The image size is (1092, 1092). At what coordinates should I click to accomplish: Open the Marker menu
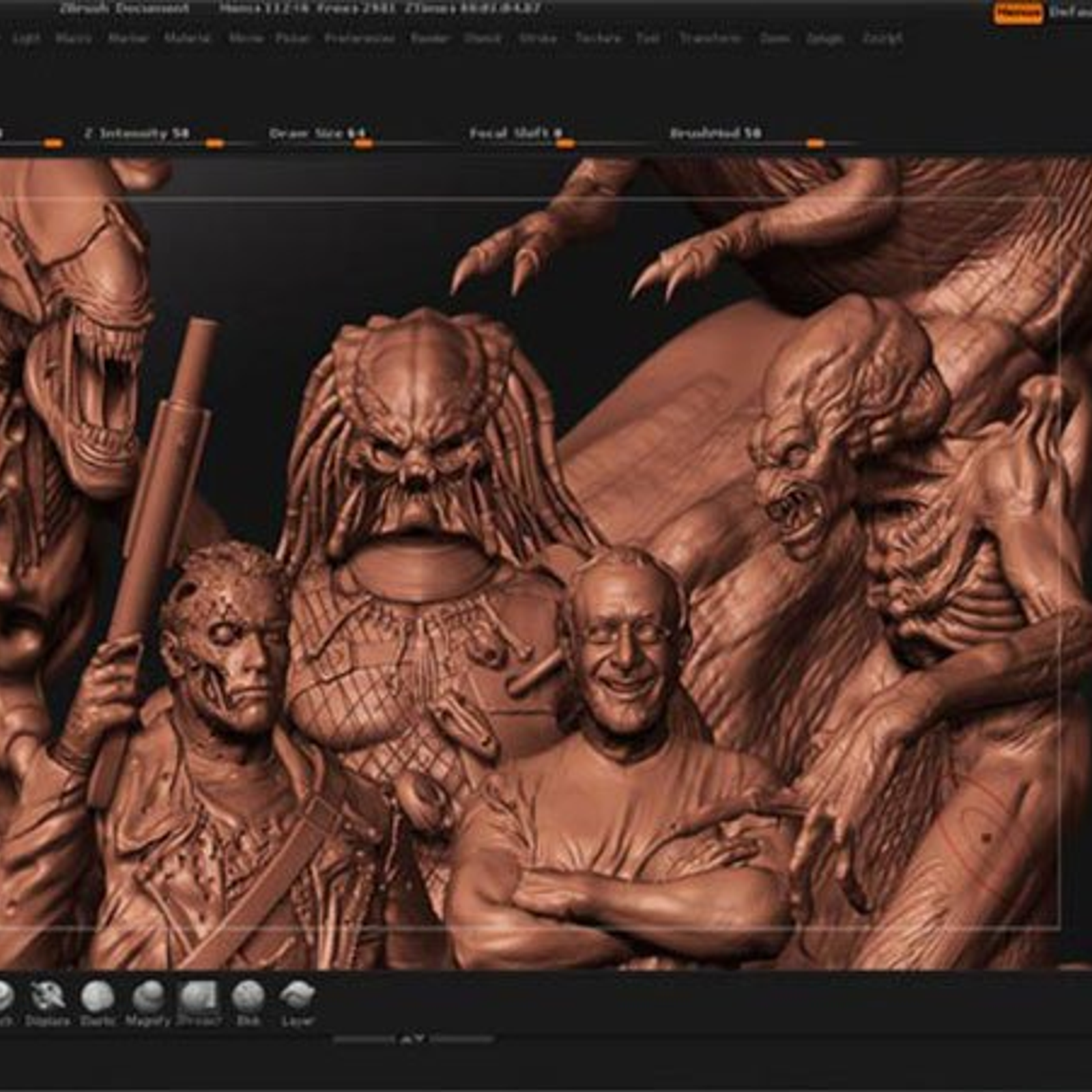[128, 38]
